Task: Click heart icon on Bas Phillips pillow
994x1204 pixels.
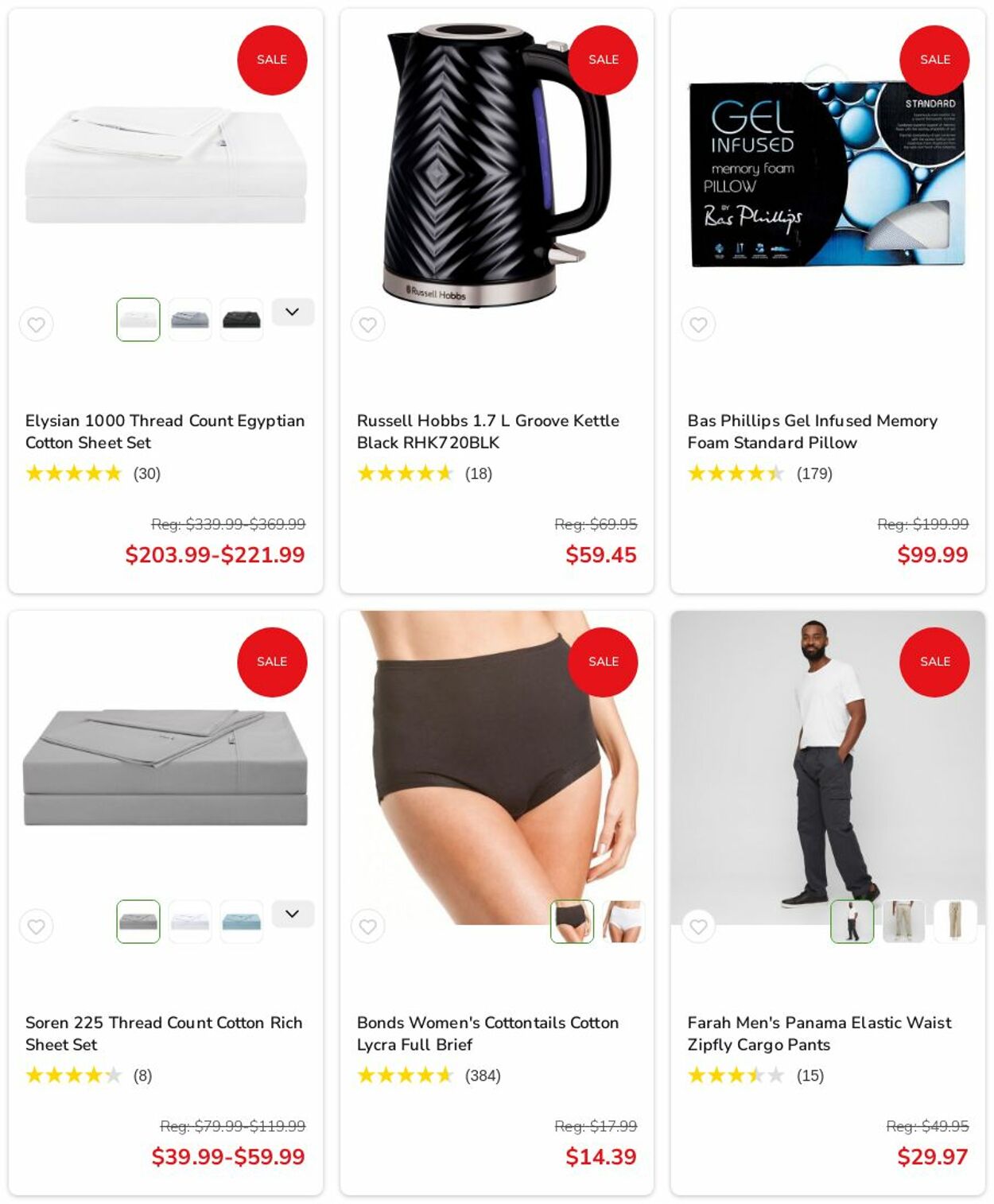Action: pyautogui.click(x=698, y=324)
